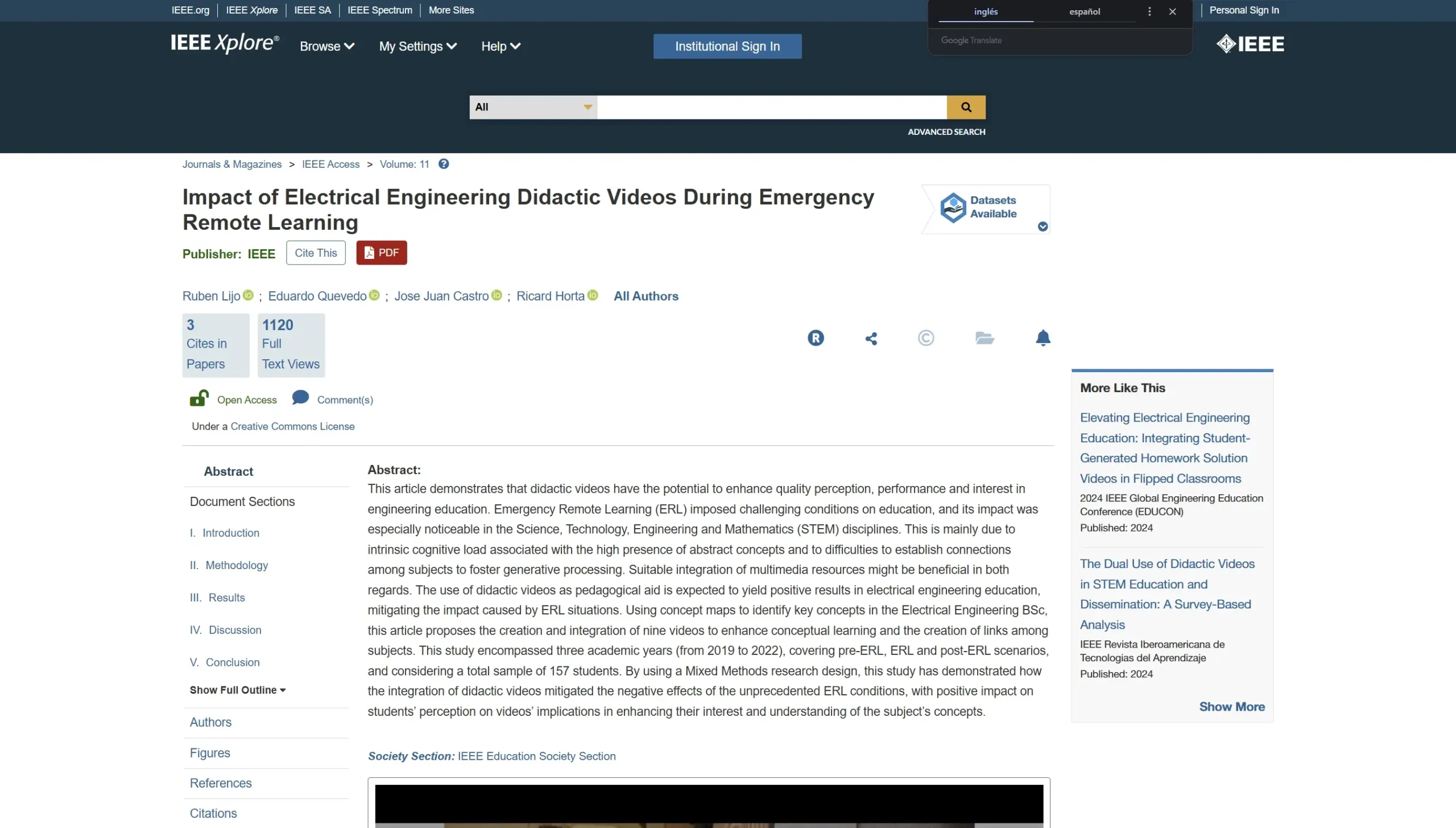Open the share icon
Screen dimensions: 1456x828
tap(871, 339)
